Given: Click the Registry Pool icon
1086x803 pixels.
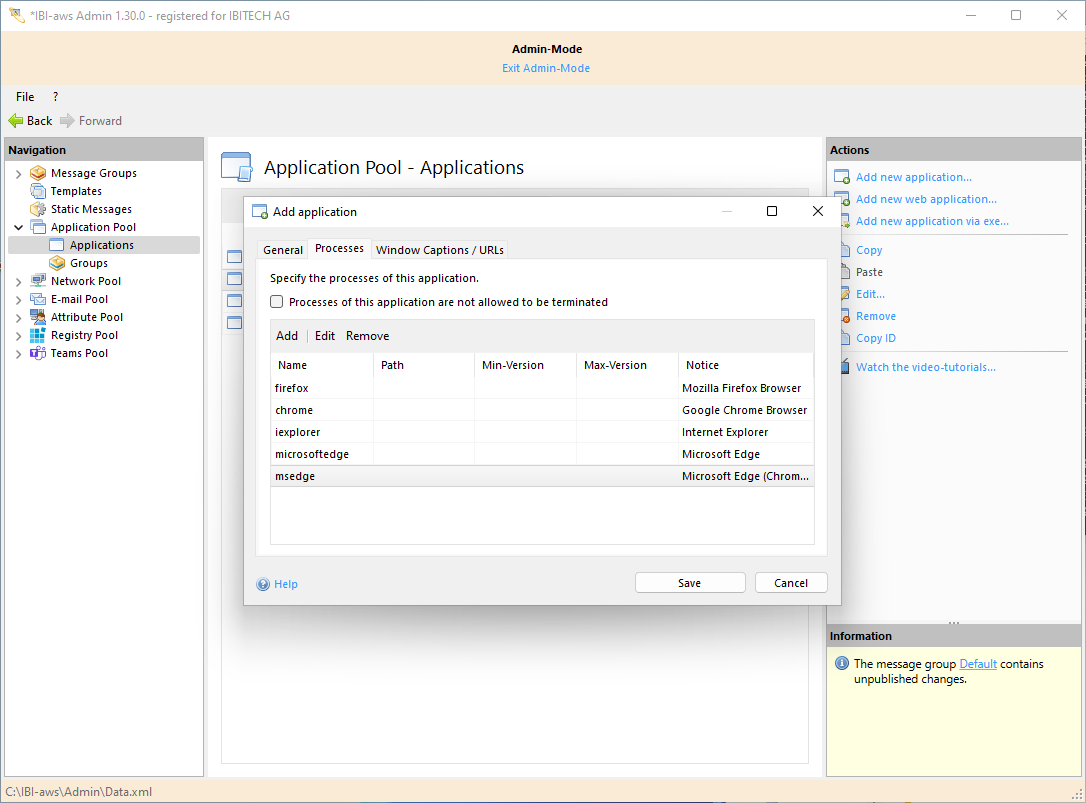Looking at the screenshot, I should 38,335.
